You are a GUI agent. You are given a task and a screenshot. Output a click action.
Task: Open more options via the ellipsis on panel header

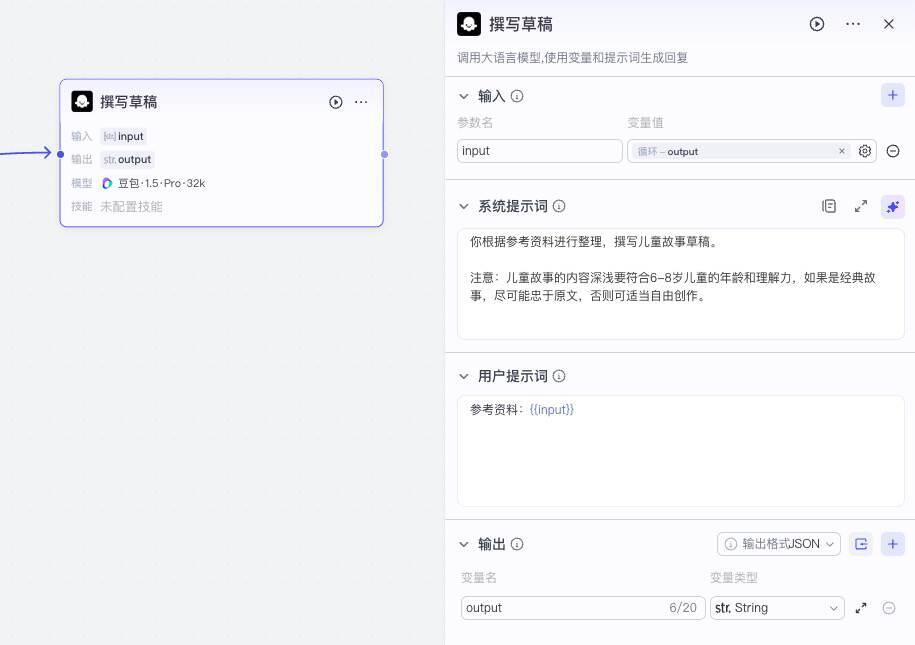(852, 24)
